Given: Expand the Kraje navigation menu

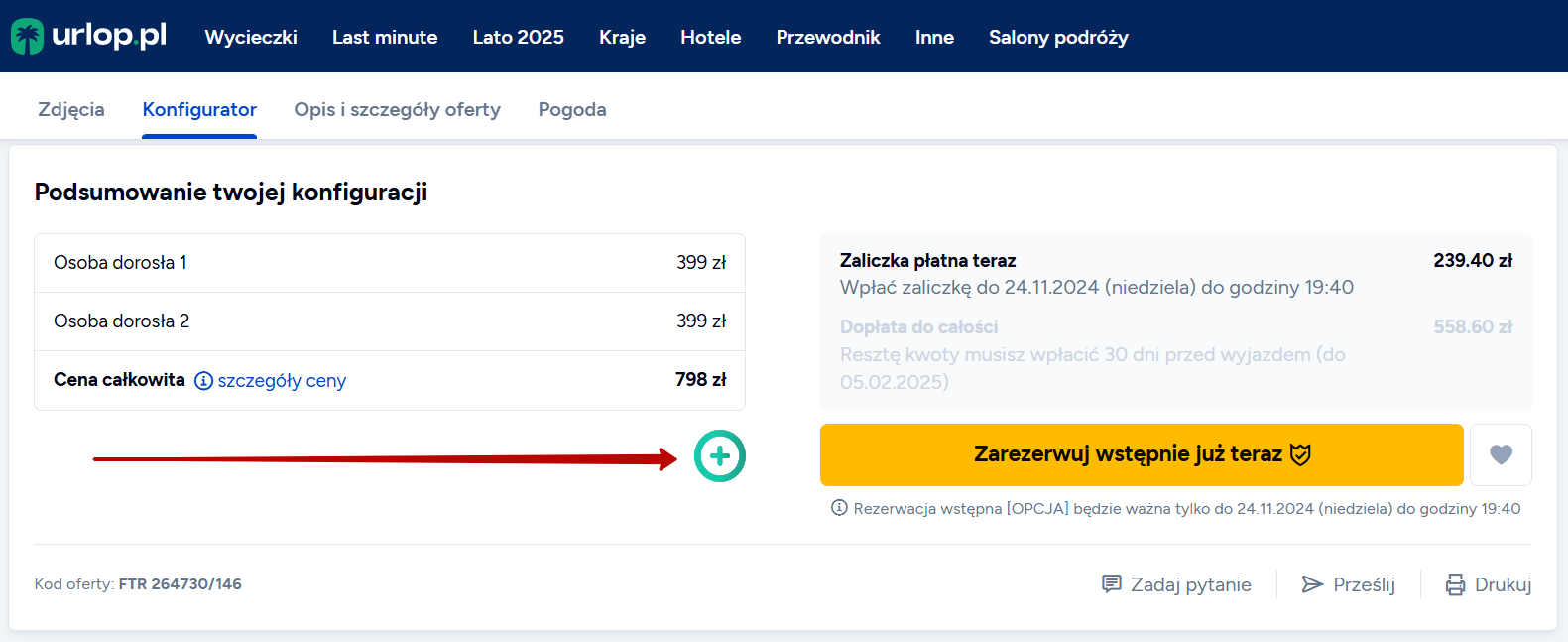Looking at the screenshot, I should (623, 37).
